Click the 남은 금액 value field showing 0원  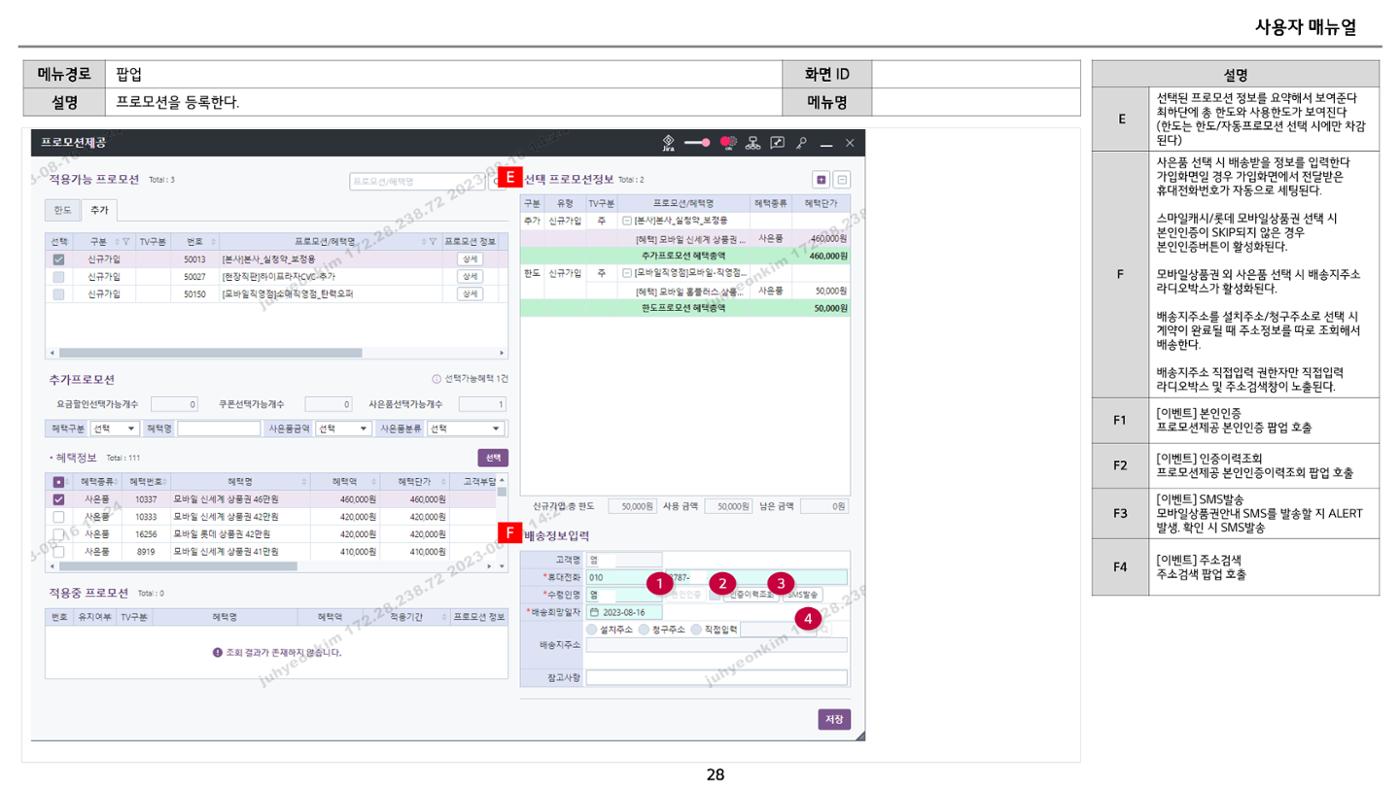824,507
